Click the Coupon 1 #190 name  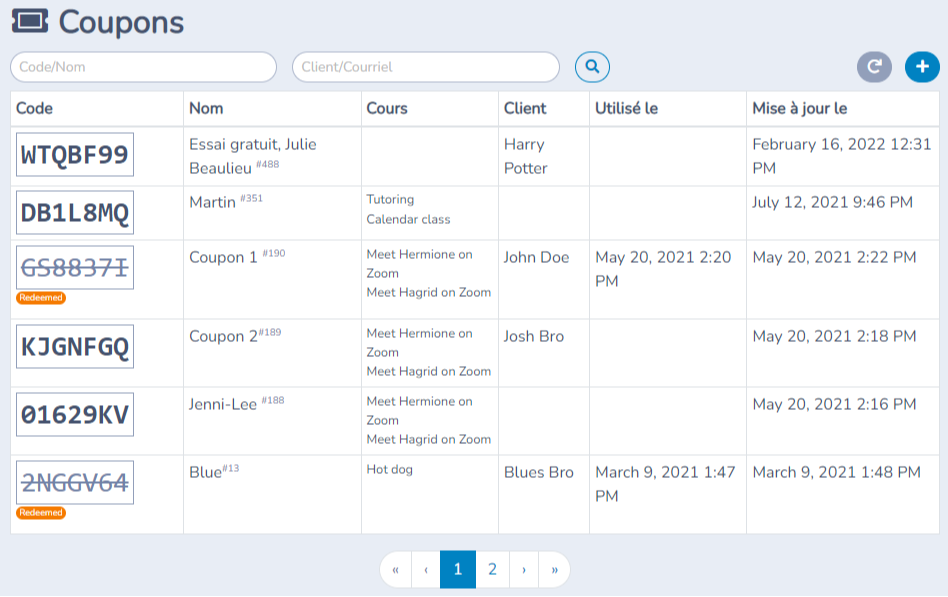click(237, 256)
